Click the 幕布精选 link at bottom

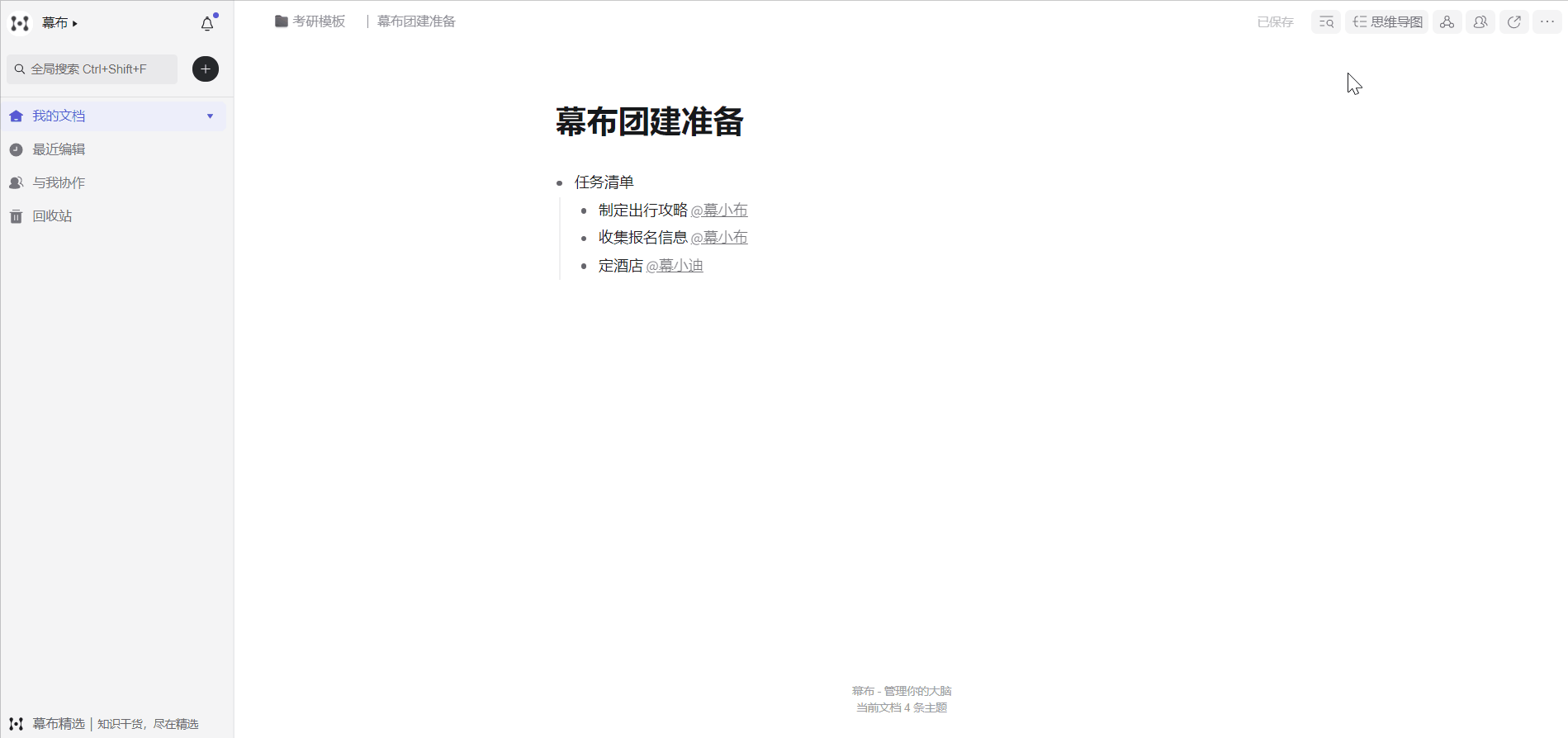click(x=59, y=724)
